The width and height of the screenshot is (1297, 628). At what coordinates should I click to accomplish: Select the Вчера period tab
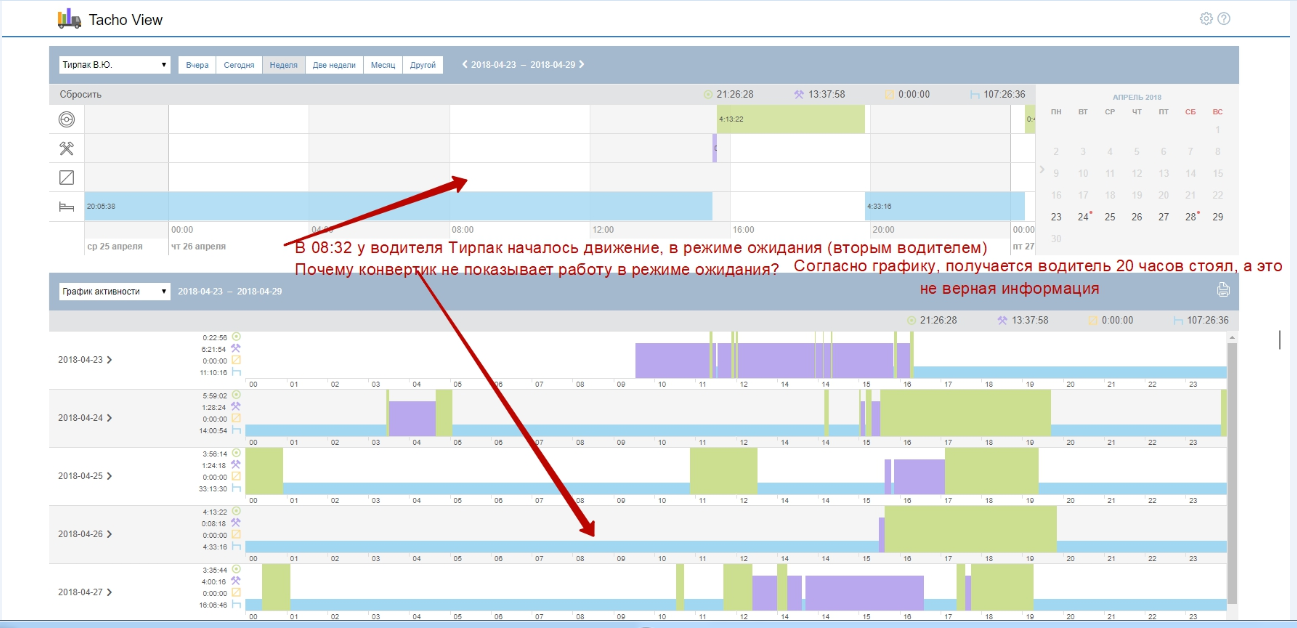pyautogui.click(x=197, y=65)
